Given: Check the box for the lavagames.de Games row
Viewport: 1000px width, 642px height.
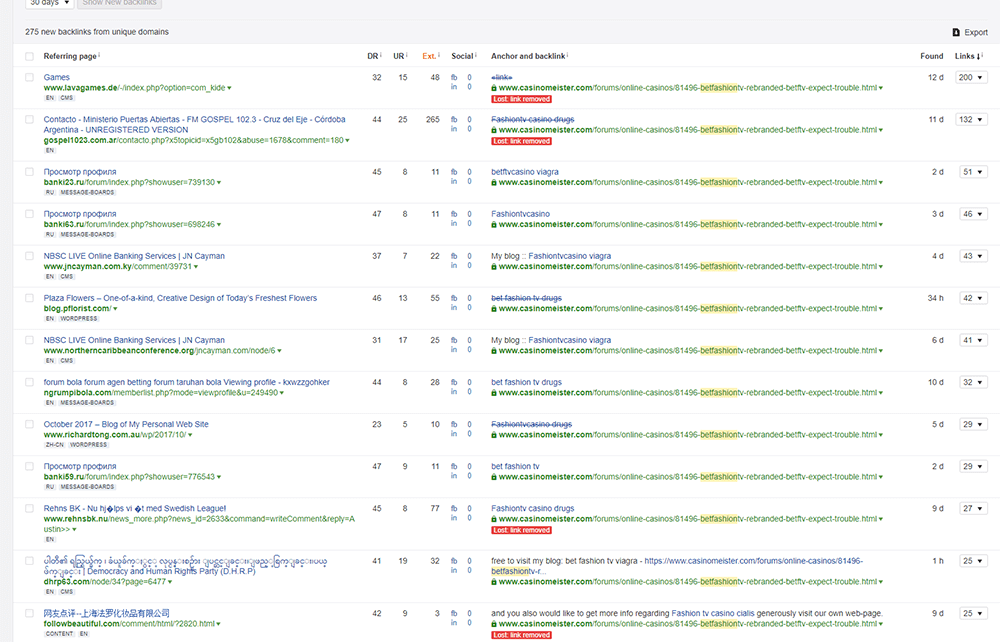Looking at the screenshot, I should pos(29,78).
